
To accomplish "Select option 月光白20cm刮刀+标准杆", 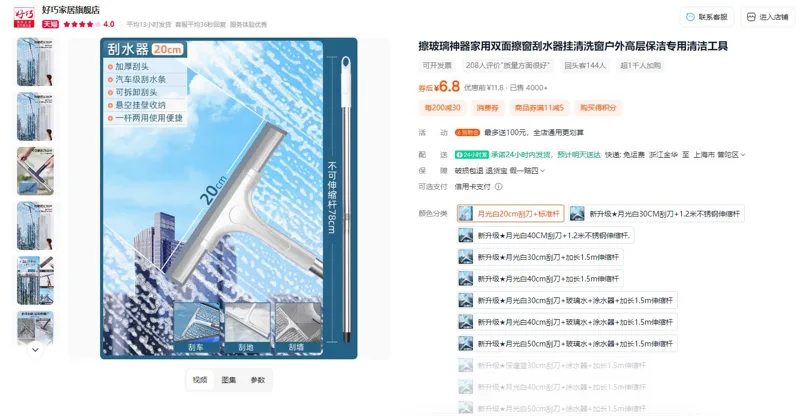I will (x=510, y=214).
